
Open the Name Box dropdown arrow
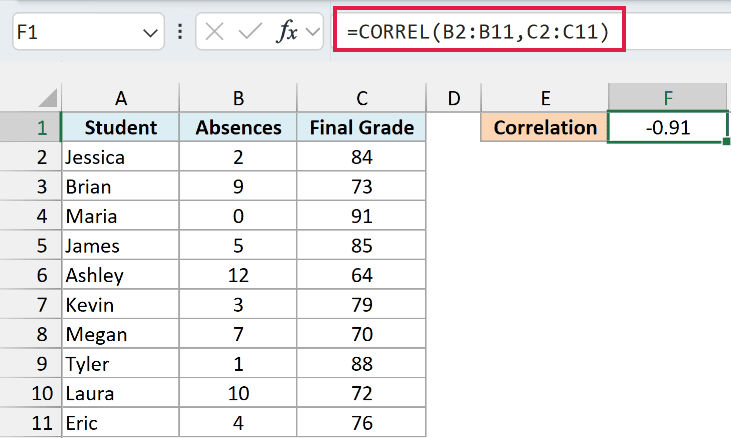click(x=150, y=33)
